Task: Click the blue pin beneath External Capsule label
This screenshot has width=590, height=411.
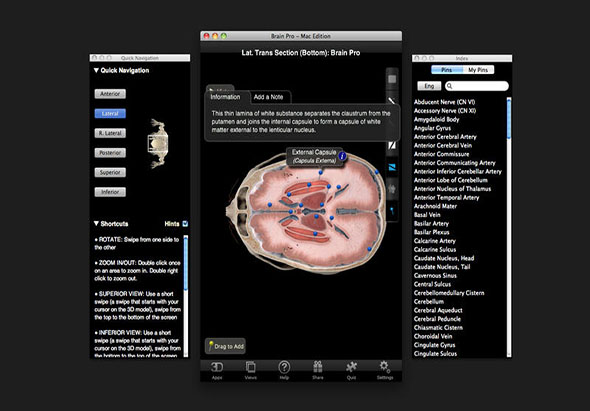Action: 321,172
